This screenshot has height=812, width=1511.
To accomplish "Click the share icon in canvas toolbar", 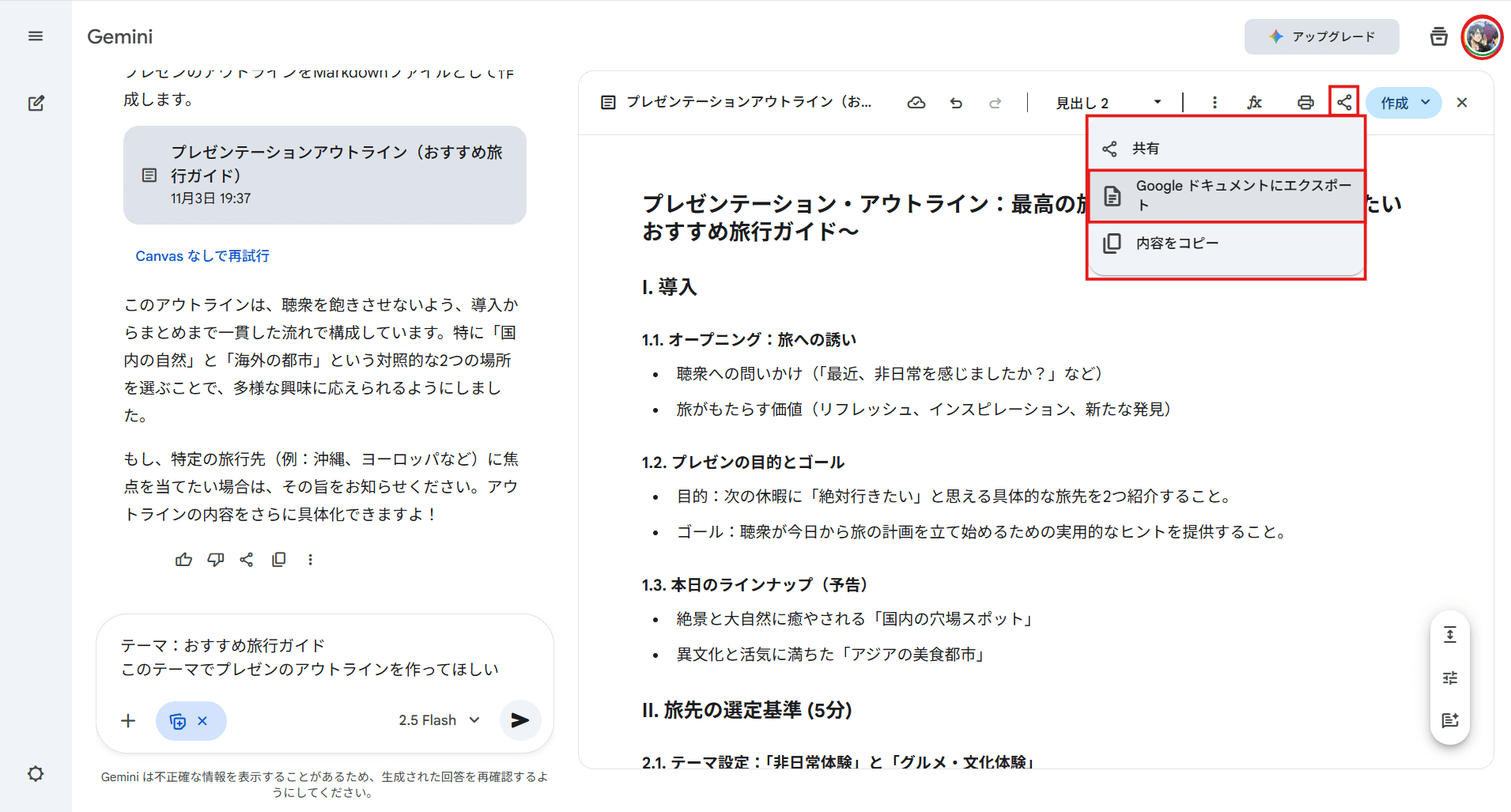I will [1344, 102].
